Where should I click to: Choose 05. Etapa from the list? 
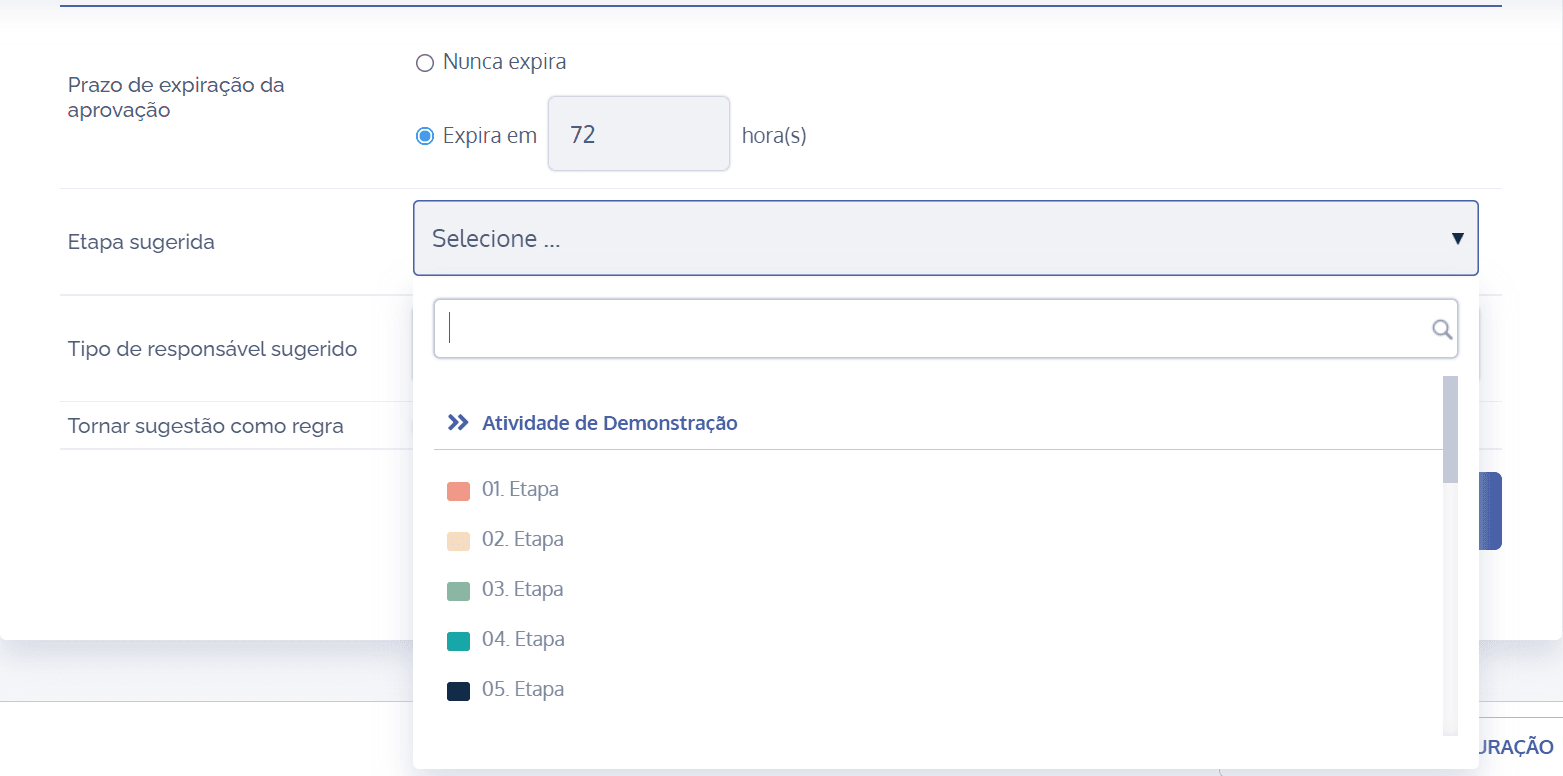[523, 689]
